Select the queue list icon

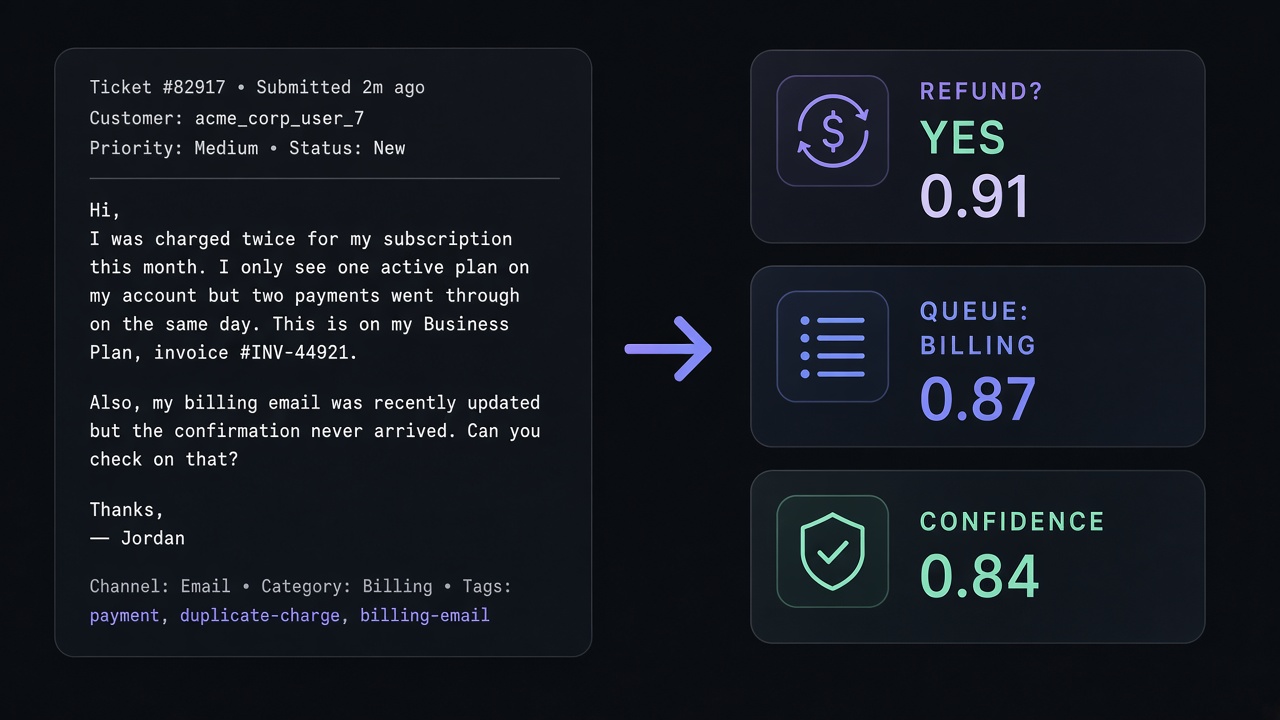(x=832, y=346)
